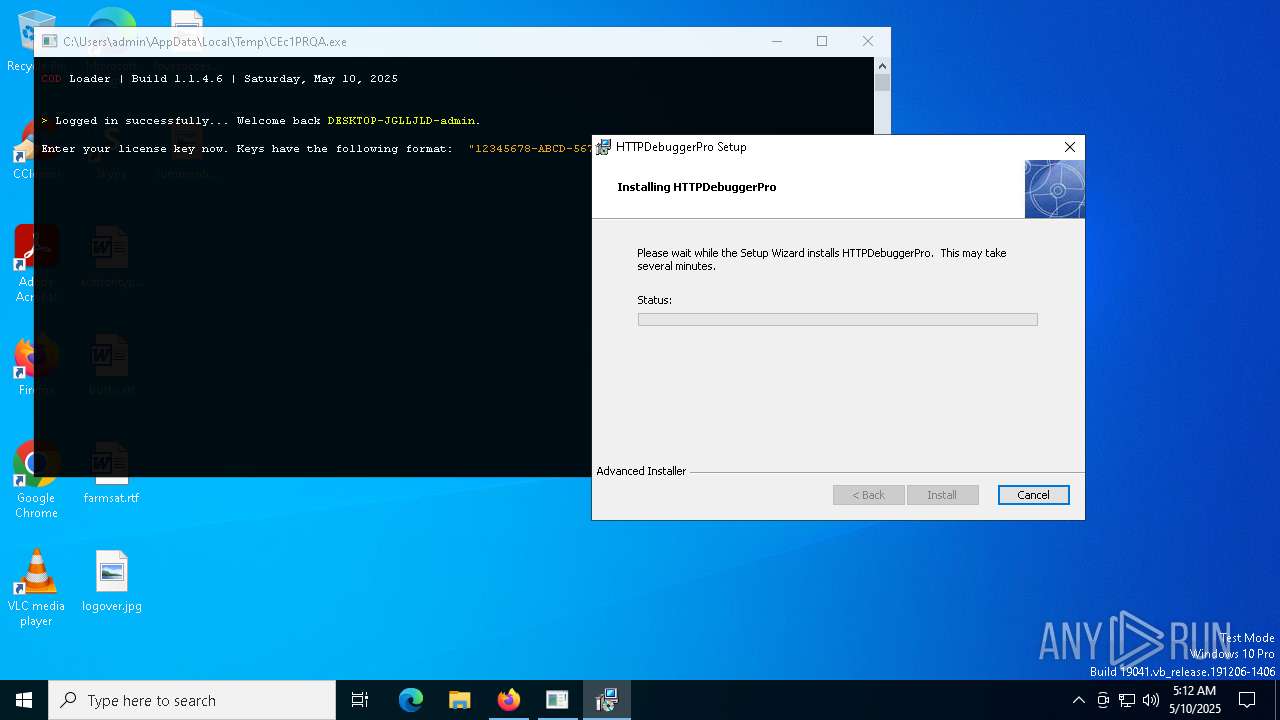Open network status tray icon
This screenshot has width=1280, height=720.
[x=1127, y=700]
